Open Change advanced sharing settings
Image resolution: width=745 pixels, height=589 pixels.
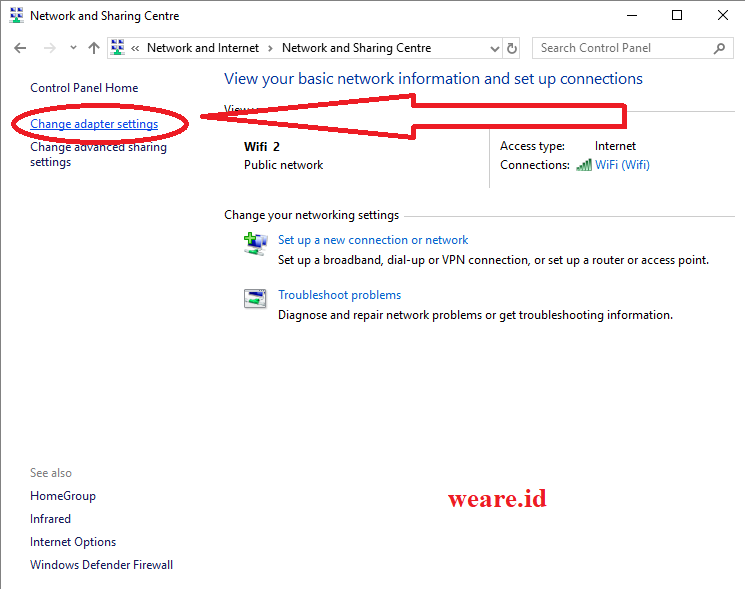[98, 154]
